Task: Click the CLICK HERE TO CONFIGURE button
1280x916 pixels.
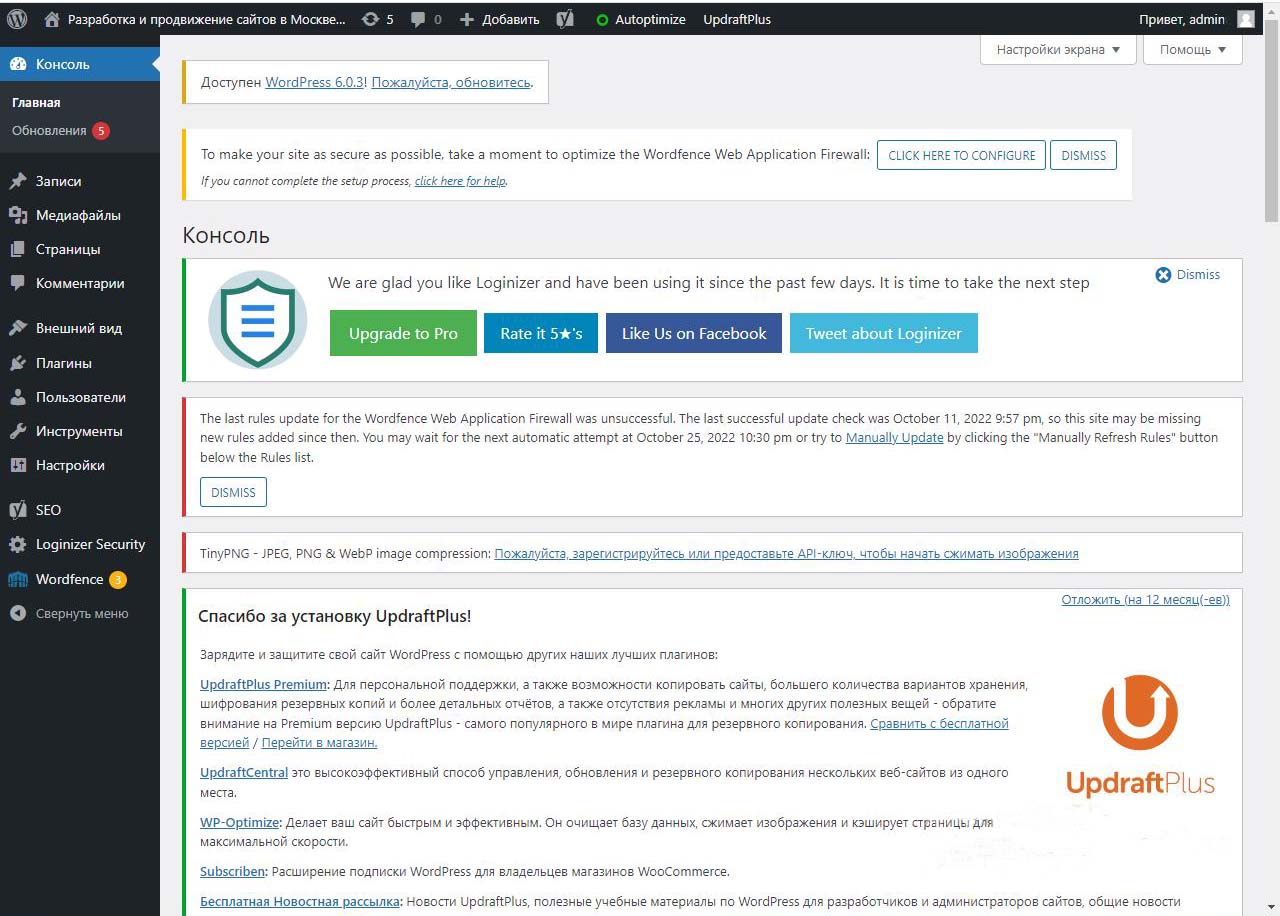Action: point(961,155)
